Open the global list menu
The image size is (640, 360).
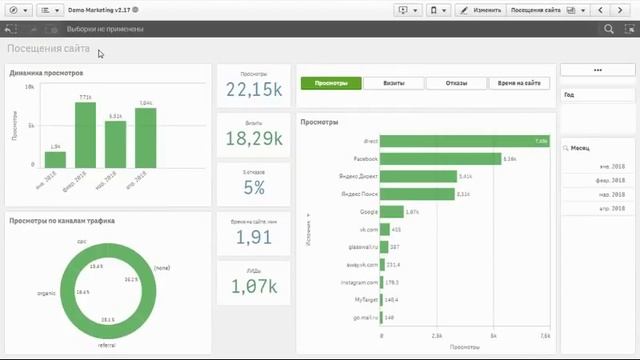pos(50,10)
